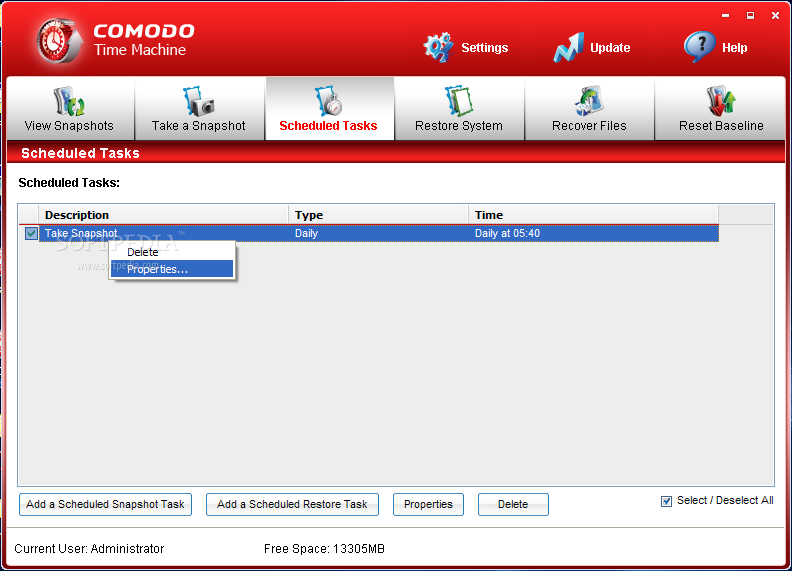Select the Scheduled Tasks tab label
The width and height of the screenshot is (792, 571).
click(x=328, y=126)
